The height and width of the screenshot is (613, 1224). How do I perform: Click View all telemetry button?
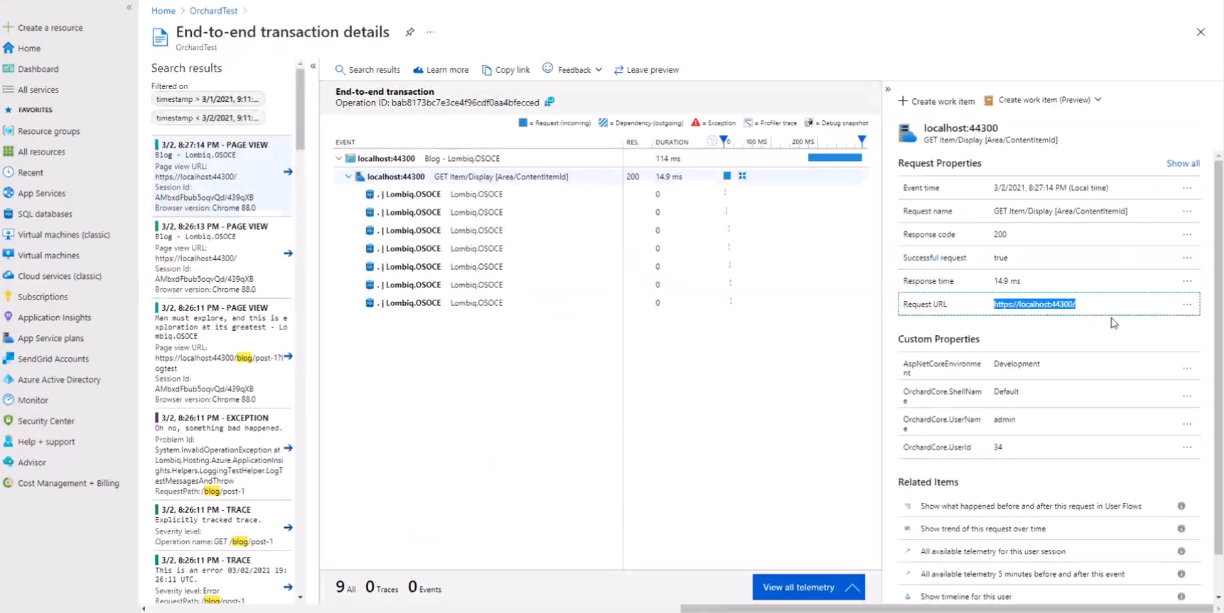pyautogui.click(x=808, y=587)
